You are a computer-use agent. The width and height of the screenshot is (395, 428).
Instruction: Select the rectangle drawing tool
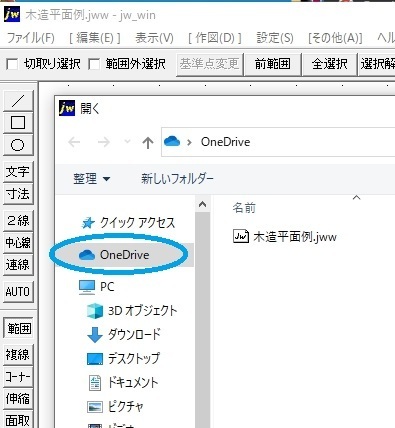point(18,123)
